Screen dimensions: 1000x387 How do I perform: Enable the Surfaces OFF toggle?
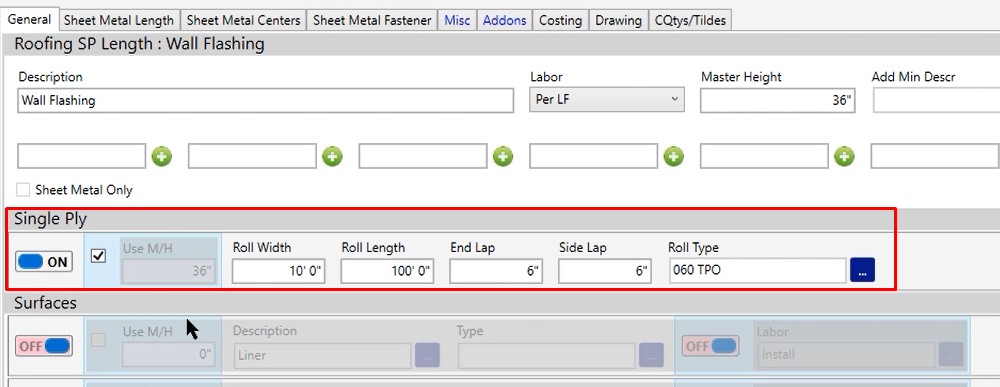44,346
